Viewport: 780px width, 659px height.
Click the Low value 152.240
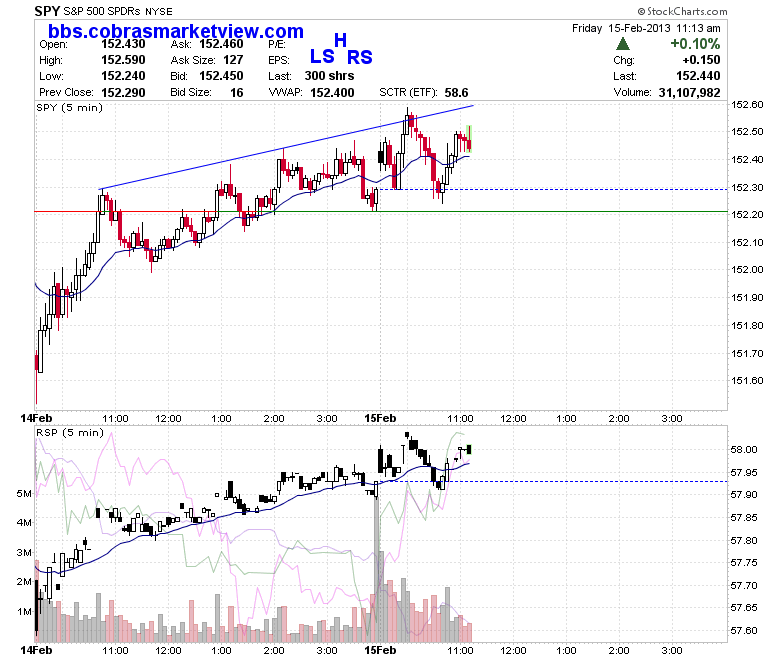click(x=123, y=76)
